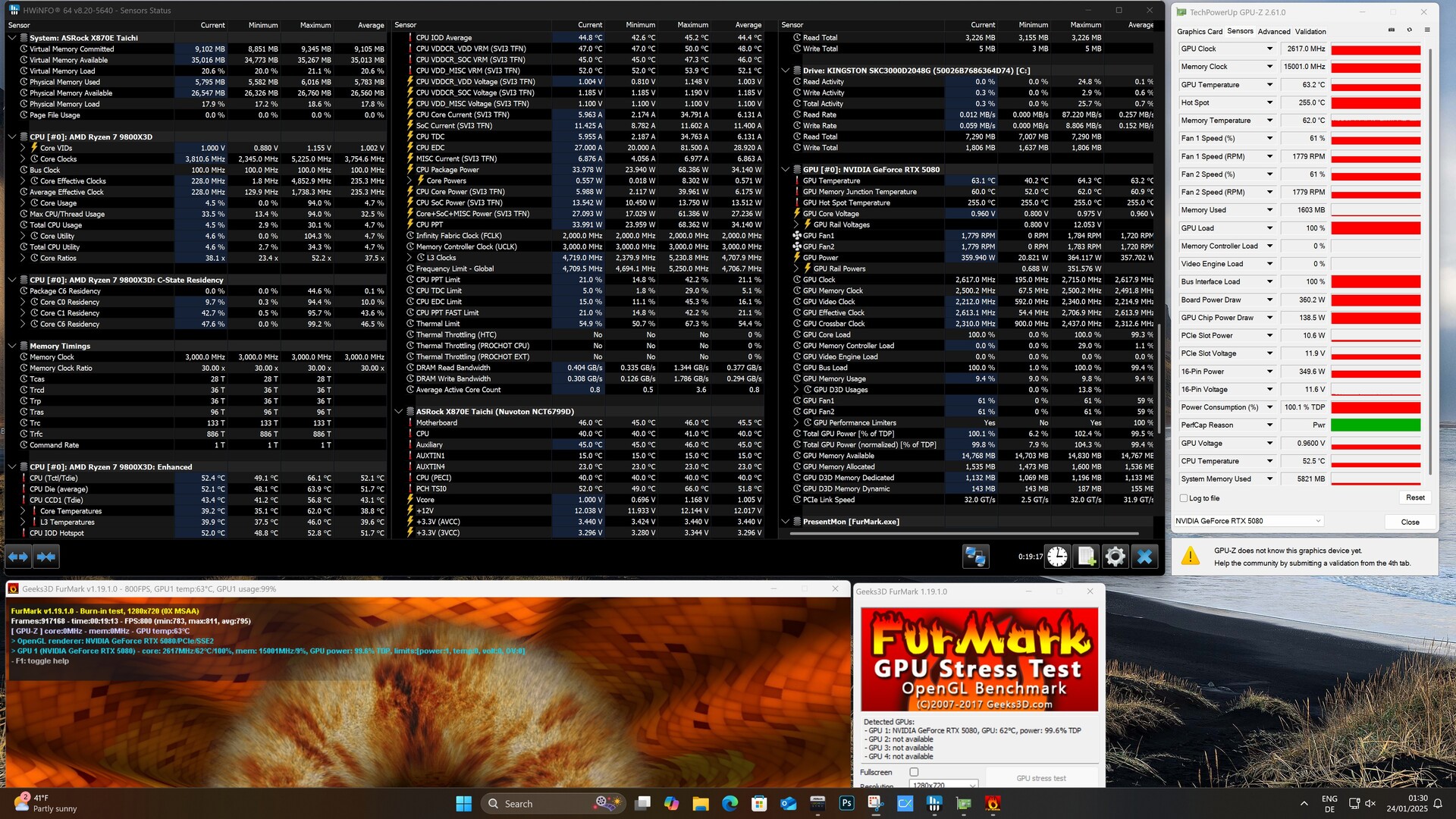Screen dimensions: 1456x819
Task: Click the HWiNFO collapse columns arrows icon
Action: [x=46, y=557]
